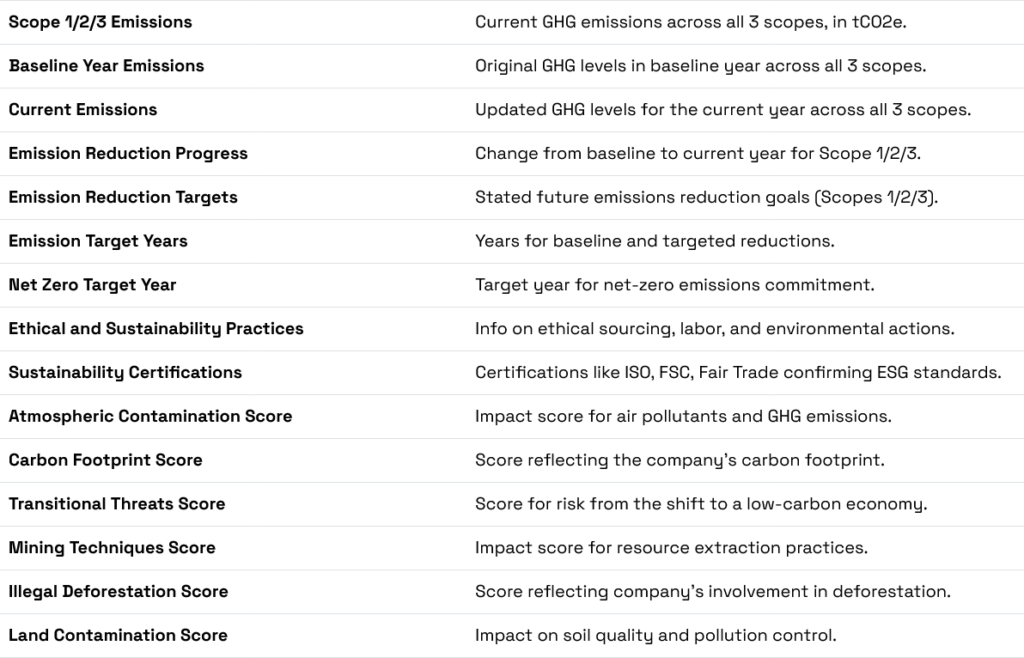Click the Illegal Deforestation Score entry
The height and width of the screenshot is (658, 1024).
point(118,592)
